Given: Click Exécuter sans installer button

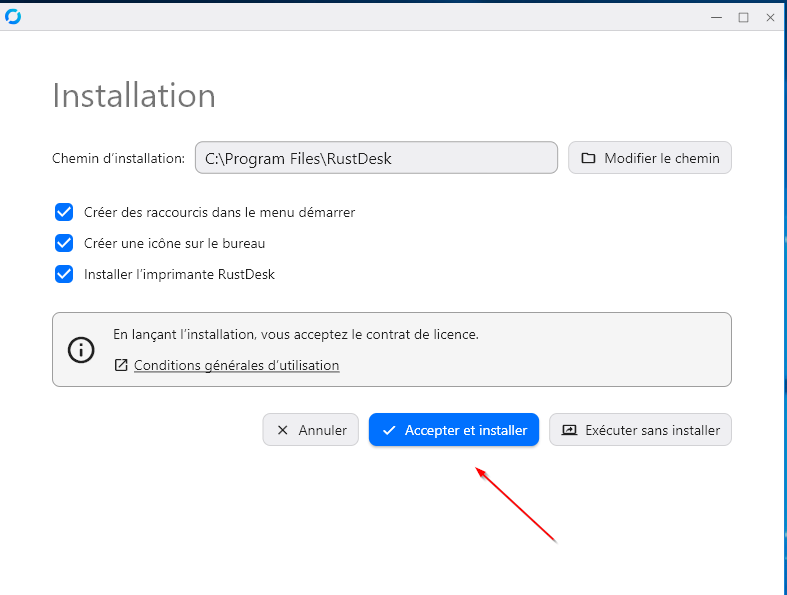Looking at the screenshot, I should (x=640, y=430).
